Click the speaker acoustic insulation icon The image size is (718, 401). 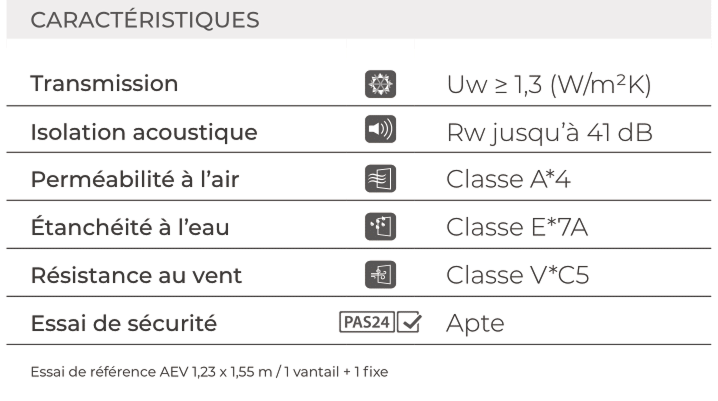coord(380,129)
